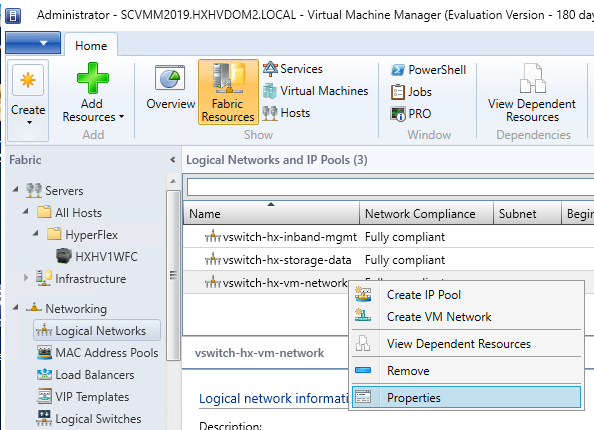The width and height of the screenshot is (594, 430).
Task: Choose Create IP Pool from context menu
Action: [466, 295]
